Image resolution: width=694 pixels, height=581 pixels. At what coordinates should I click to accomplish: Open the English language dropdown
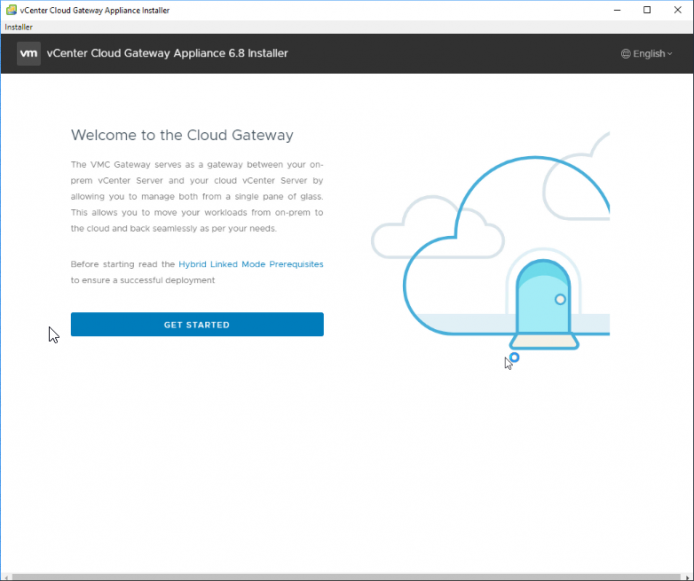point(647,54)
